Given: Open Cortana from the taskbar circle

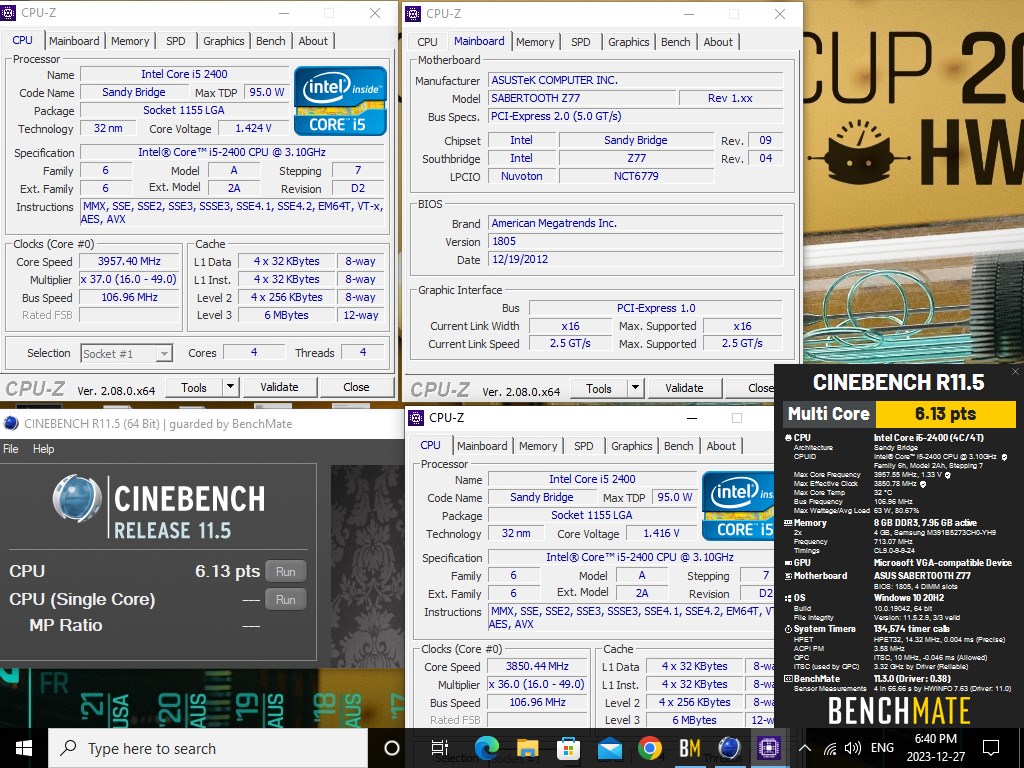Looking at the screenshot, I should click(x=392, y=748).
